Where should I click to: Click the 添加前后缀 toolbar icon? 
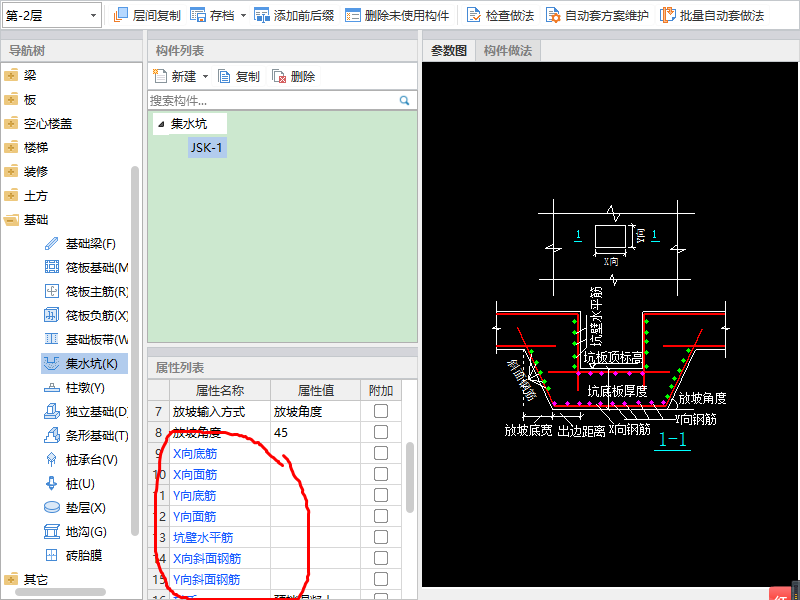point(262,15)
